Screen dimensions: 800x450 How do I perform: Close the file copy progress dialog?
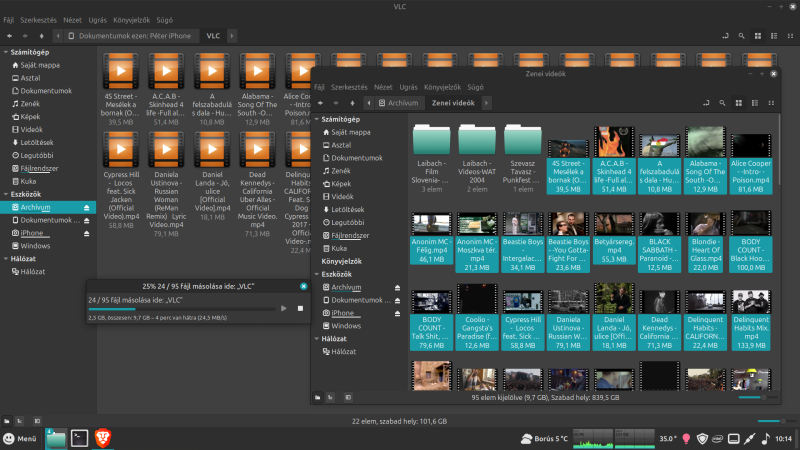304,286
